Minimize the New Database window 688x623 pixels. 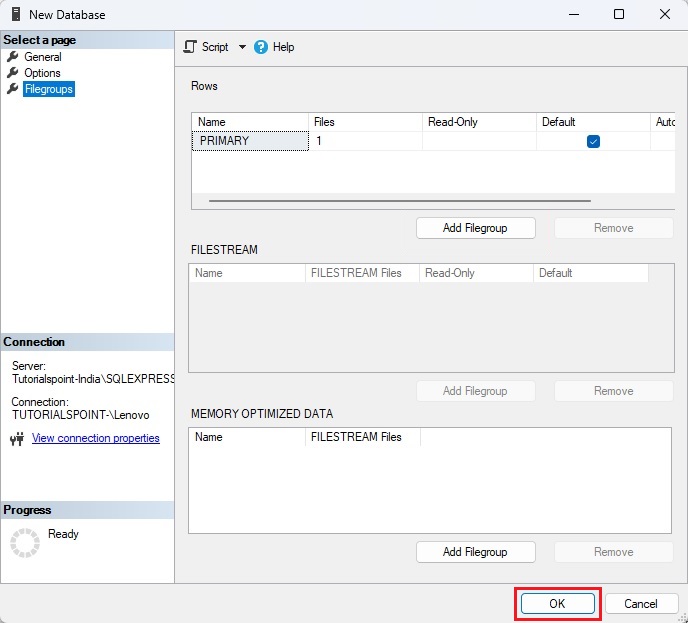[x=574, y=14]
